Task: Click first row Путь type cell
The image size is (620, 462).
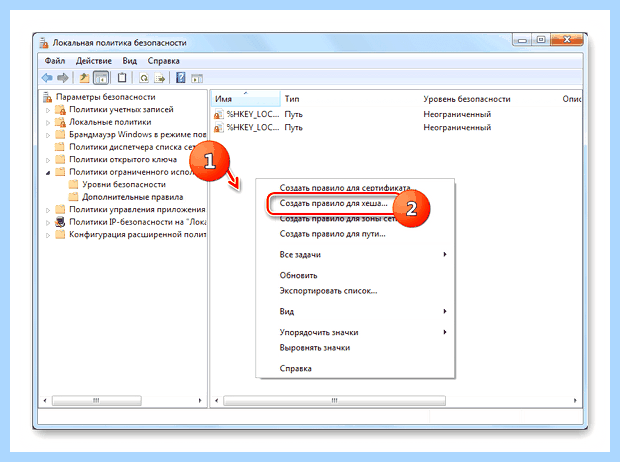Action: click(x=293, y=114)
